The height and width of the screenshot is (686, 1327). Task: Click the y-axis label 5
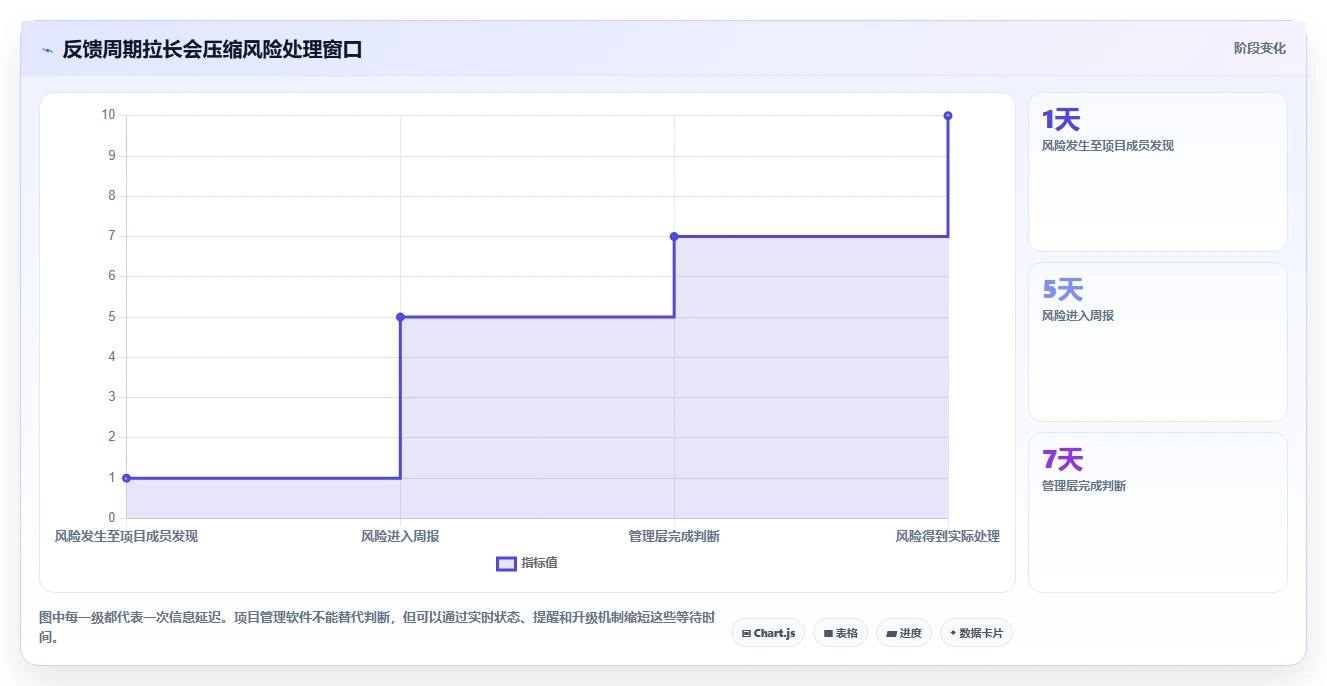pos(112,317)
